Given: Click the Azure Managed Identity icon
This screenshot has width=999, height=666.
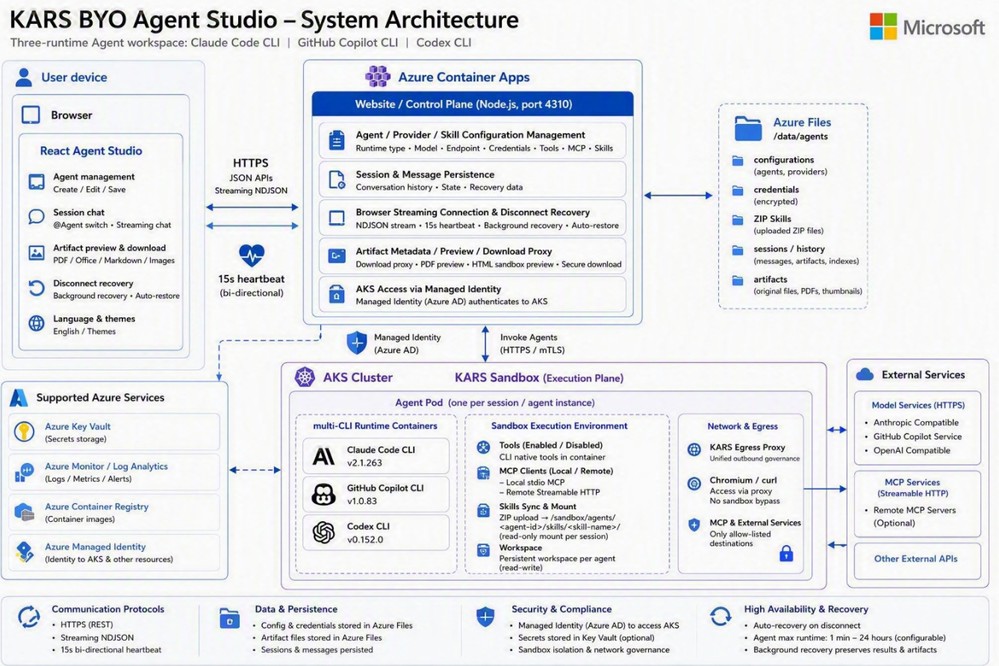Looking at the screenshot, I should (x=24, y=552).
